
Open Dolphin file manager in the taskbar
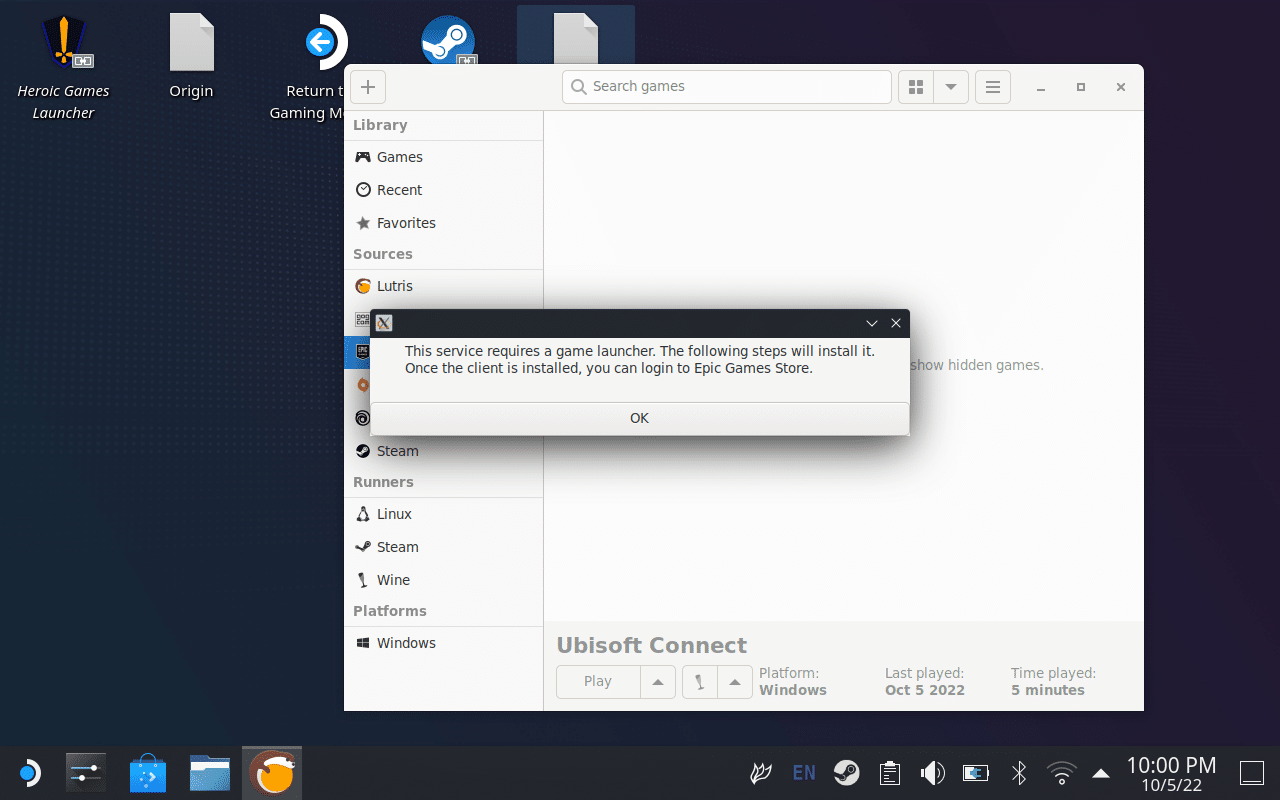point(210,773)
